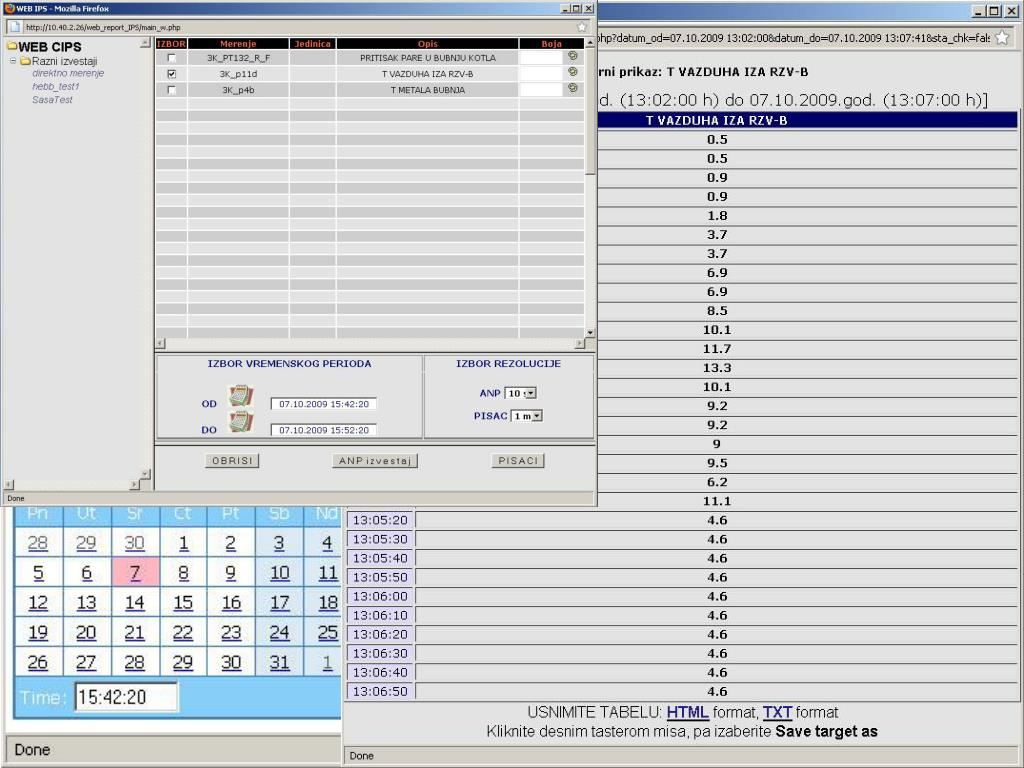The image size is (1024, 768).
Task: Click the Merenje column header
Action: point(238,44)
